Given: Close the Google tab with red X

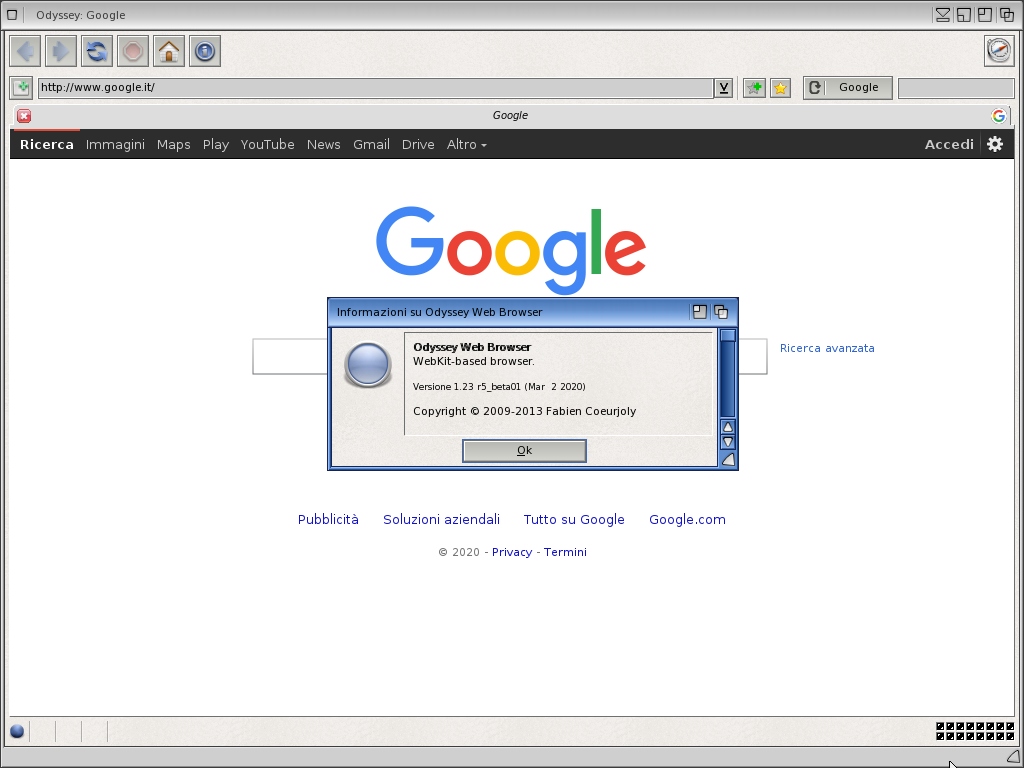Looking at the screenshot, I should pos(24,116).
